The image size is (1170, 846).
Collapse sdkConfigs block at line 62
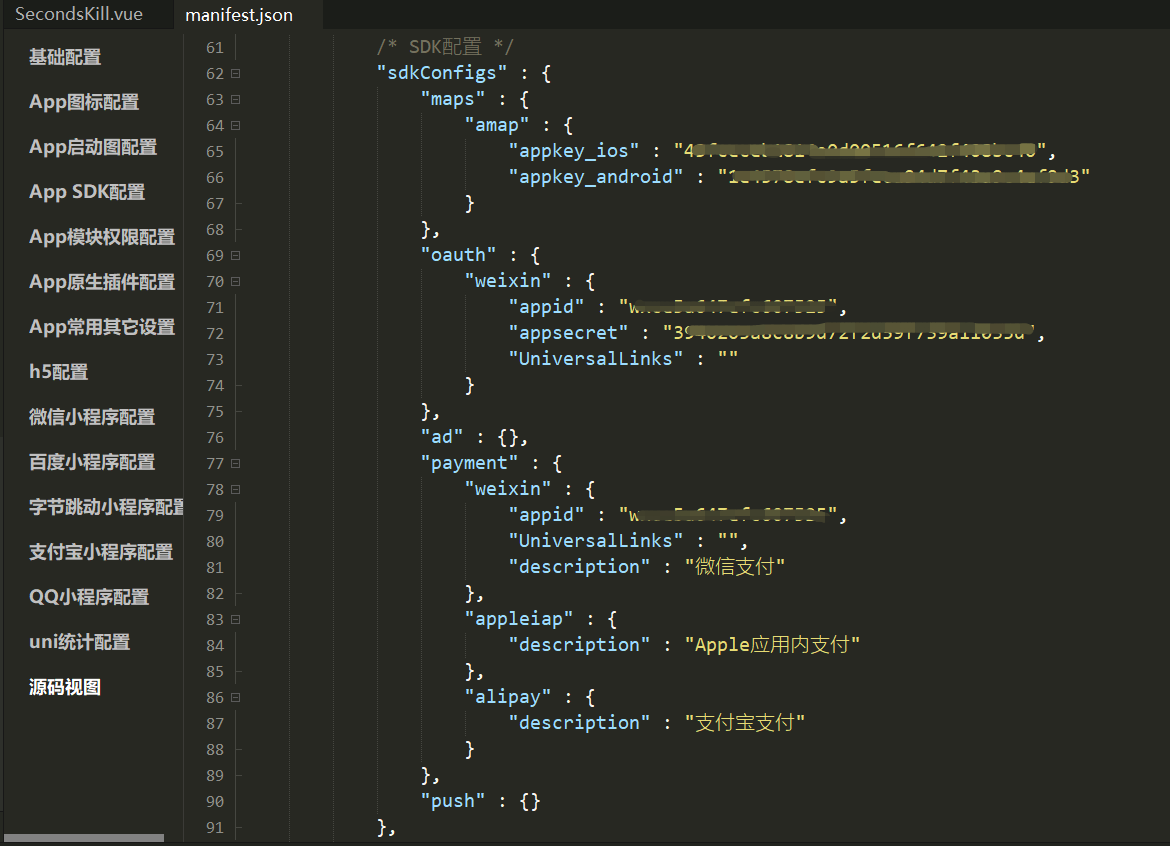pos(236,74)
